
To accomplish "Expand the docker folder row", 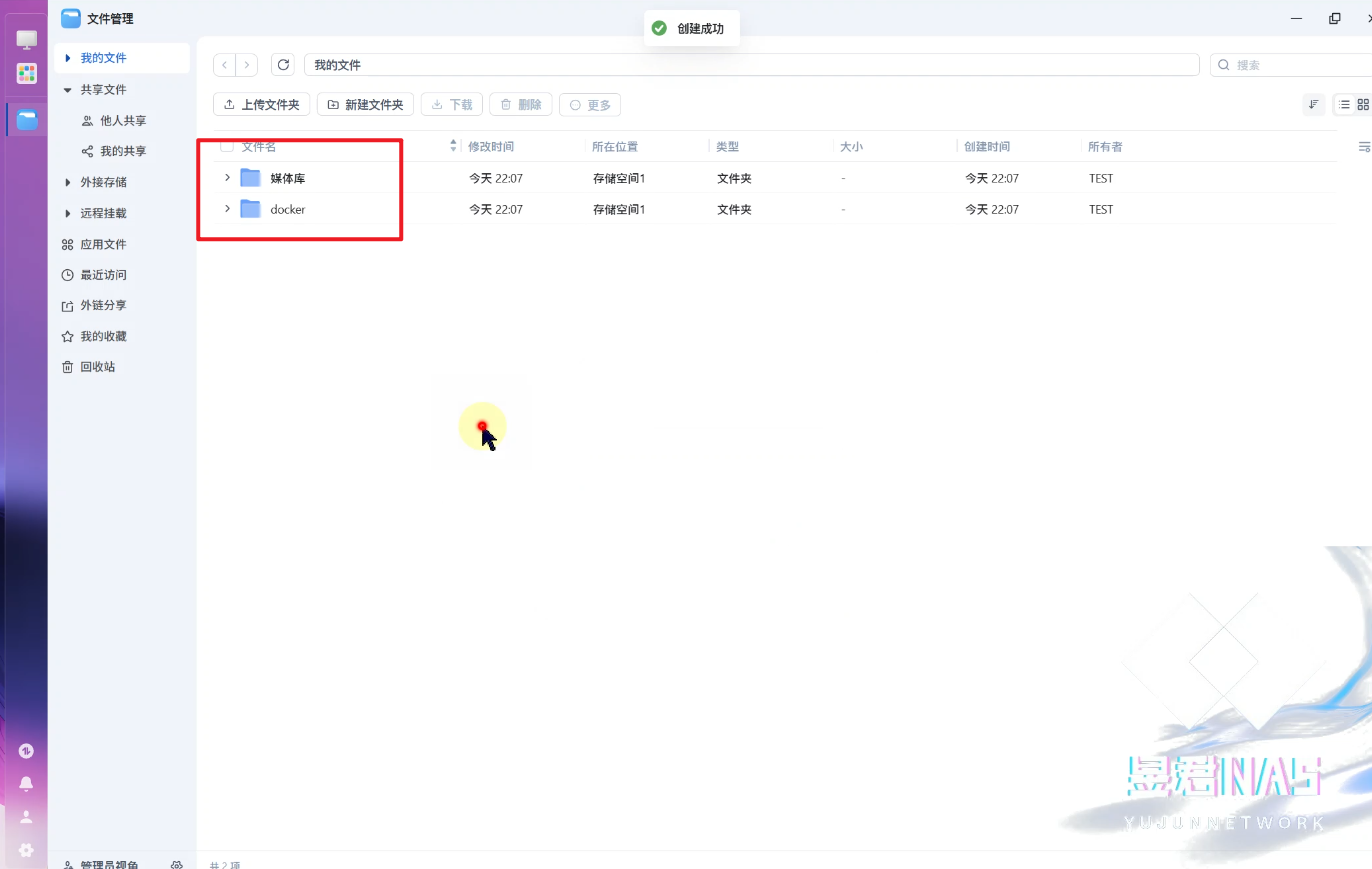I will pos(227,209).
